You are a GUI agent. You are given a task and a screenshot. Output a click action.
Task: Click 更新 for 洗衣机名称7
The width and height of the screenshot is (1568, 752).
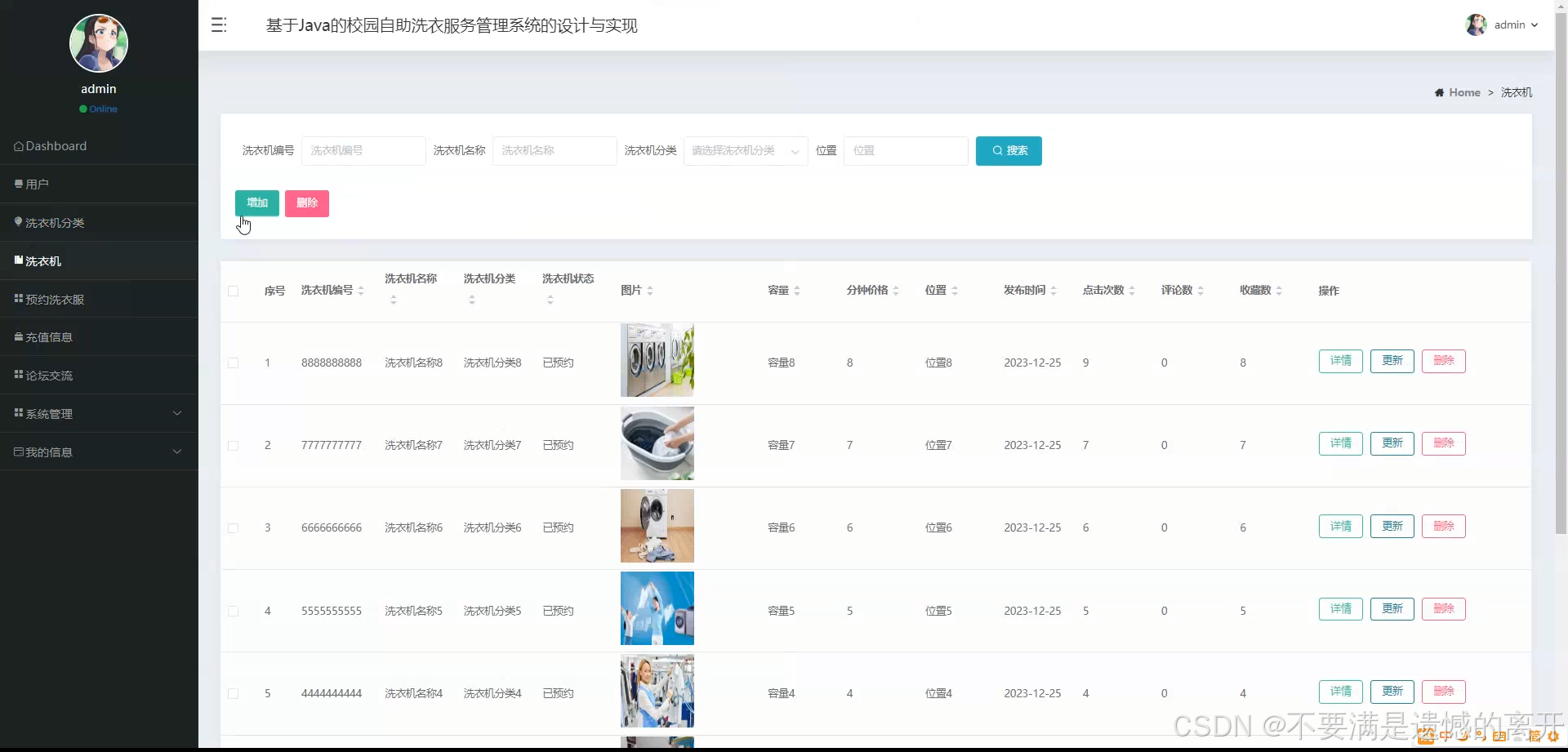click(x=1392, y=443)
